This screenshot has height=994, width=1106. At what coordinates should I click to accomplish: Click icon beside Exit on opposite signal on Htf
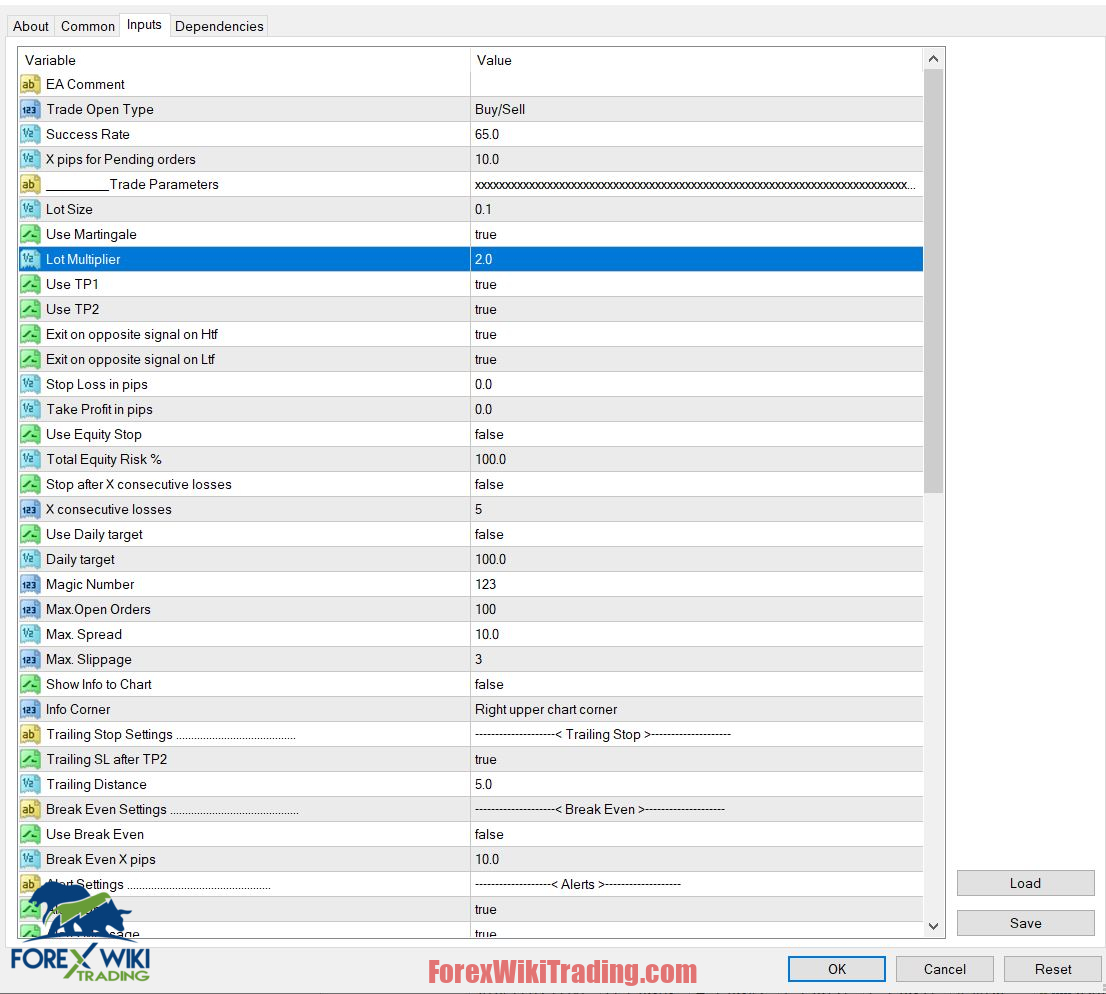point(30,334)
